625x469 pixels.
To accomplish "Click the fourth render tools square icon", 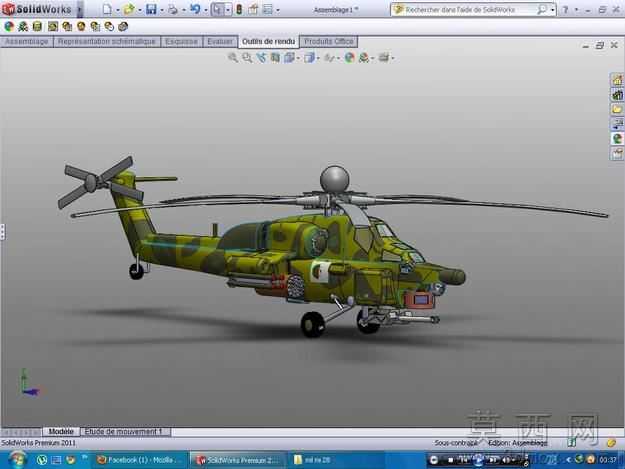I will [53, 27].
